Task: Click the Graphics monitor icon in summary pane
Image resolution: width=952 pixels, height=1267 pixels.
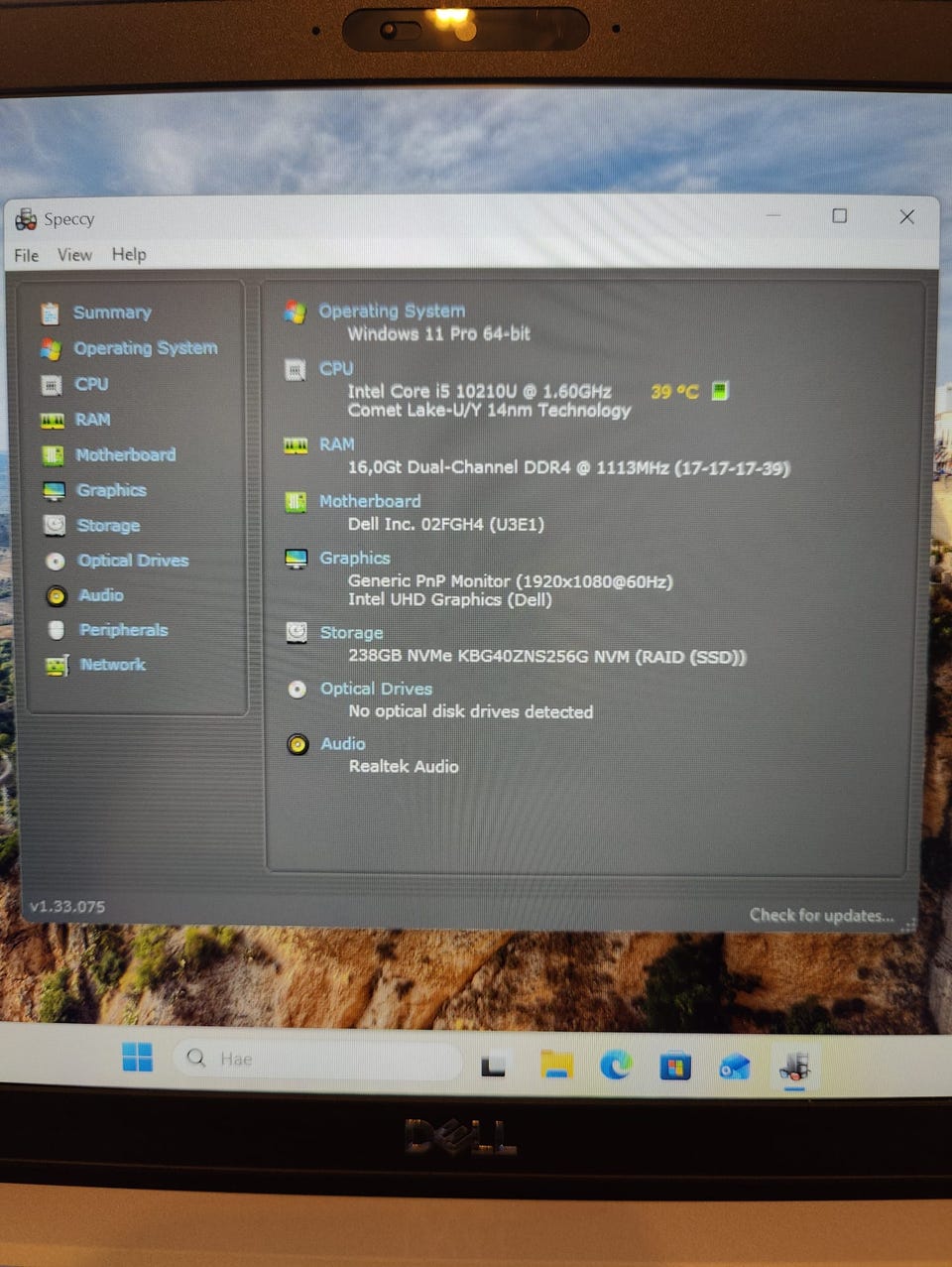Action: point(296,559)
